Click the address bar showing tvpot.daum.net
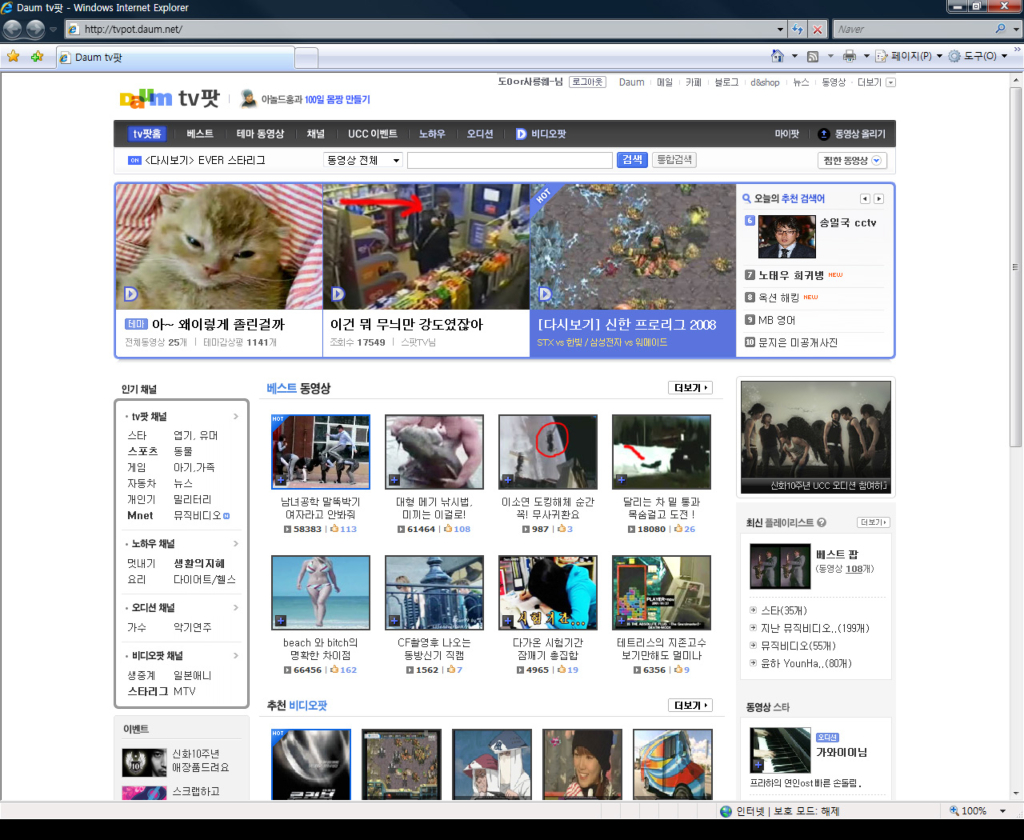Viewport: 1024px width, 840px height. (424, 29)
